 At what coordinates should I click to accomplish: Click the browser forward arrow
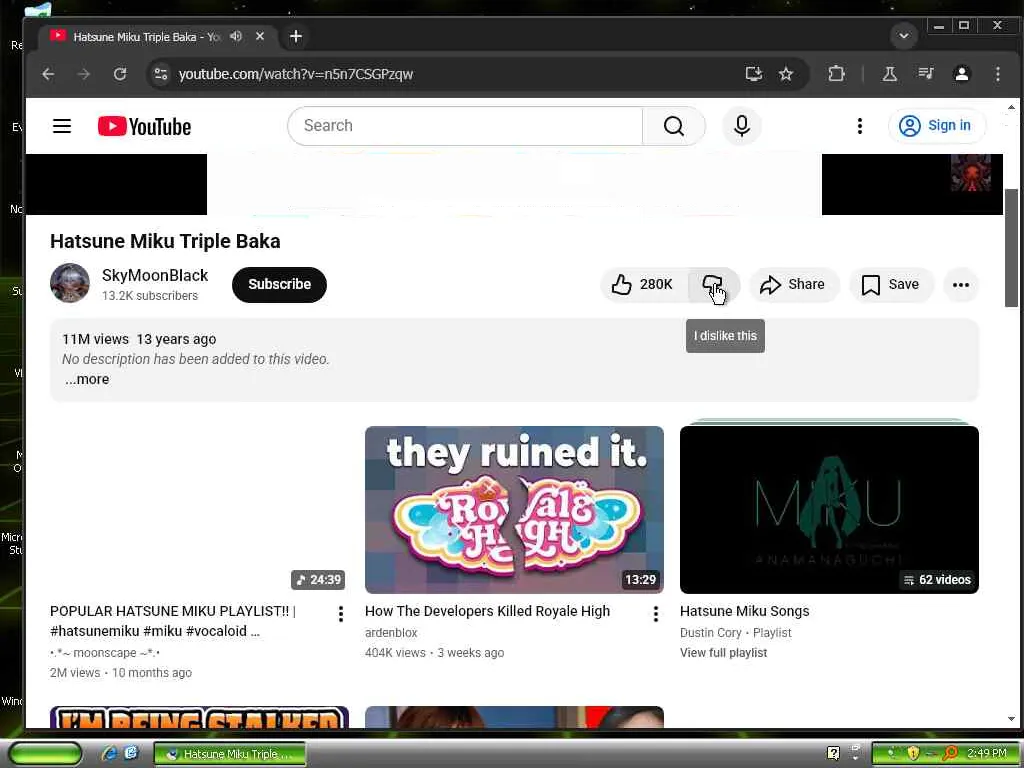[84, 74]
